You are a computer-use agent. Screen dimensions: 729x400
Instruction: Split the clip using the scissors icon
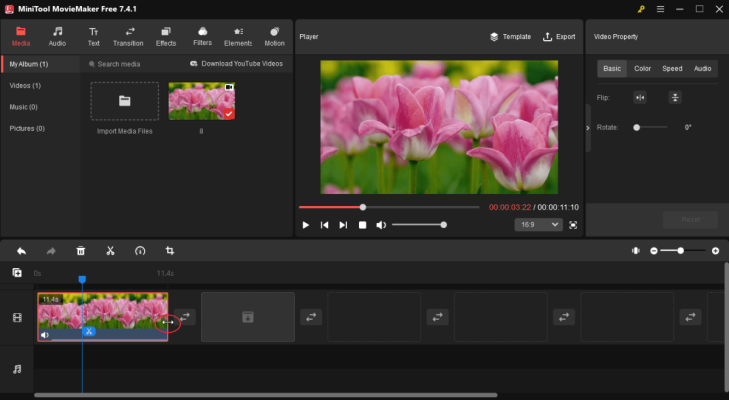click(111, 251)
